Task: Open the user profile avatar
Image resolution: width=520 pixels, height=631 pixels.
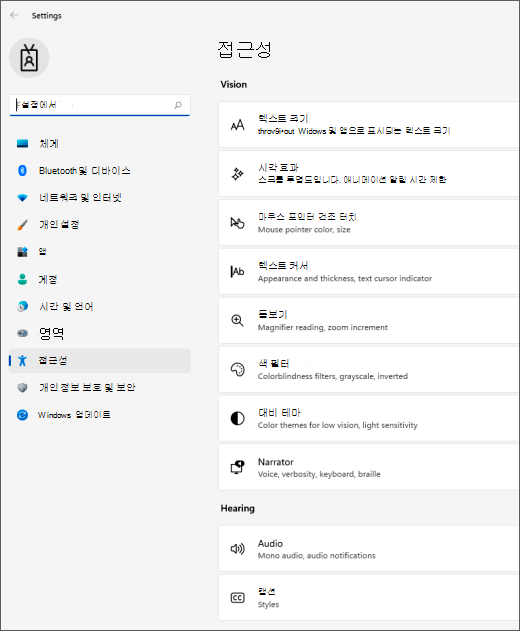Action: [x=29, y=58]
